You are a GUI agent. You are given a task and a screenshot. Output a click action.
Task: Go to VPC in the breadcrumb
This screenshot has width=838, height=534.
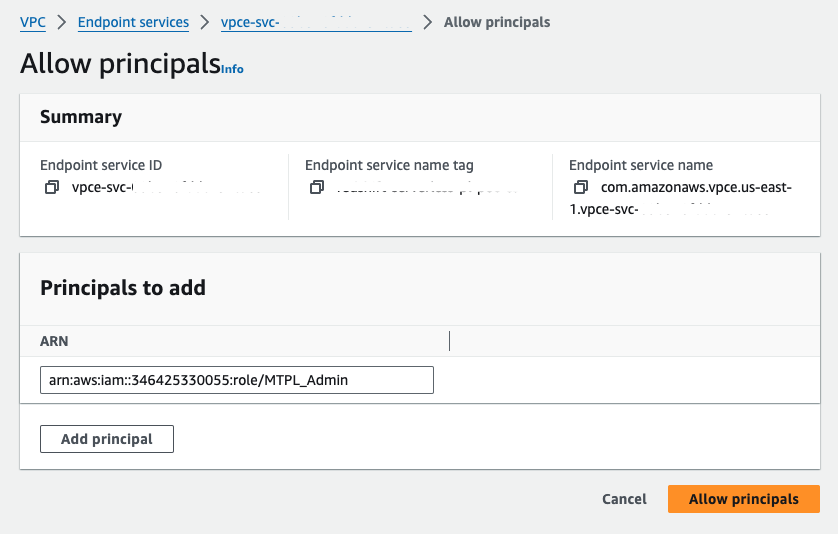pyautogui.click(x=32, y=22)
